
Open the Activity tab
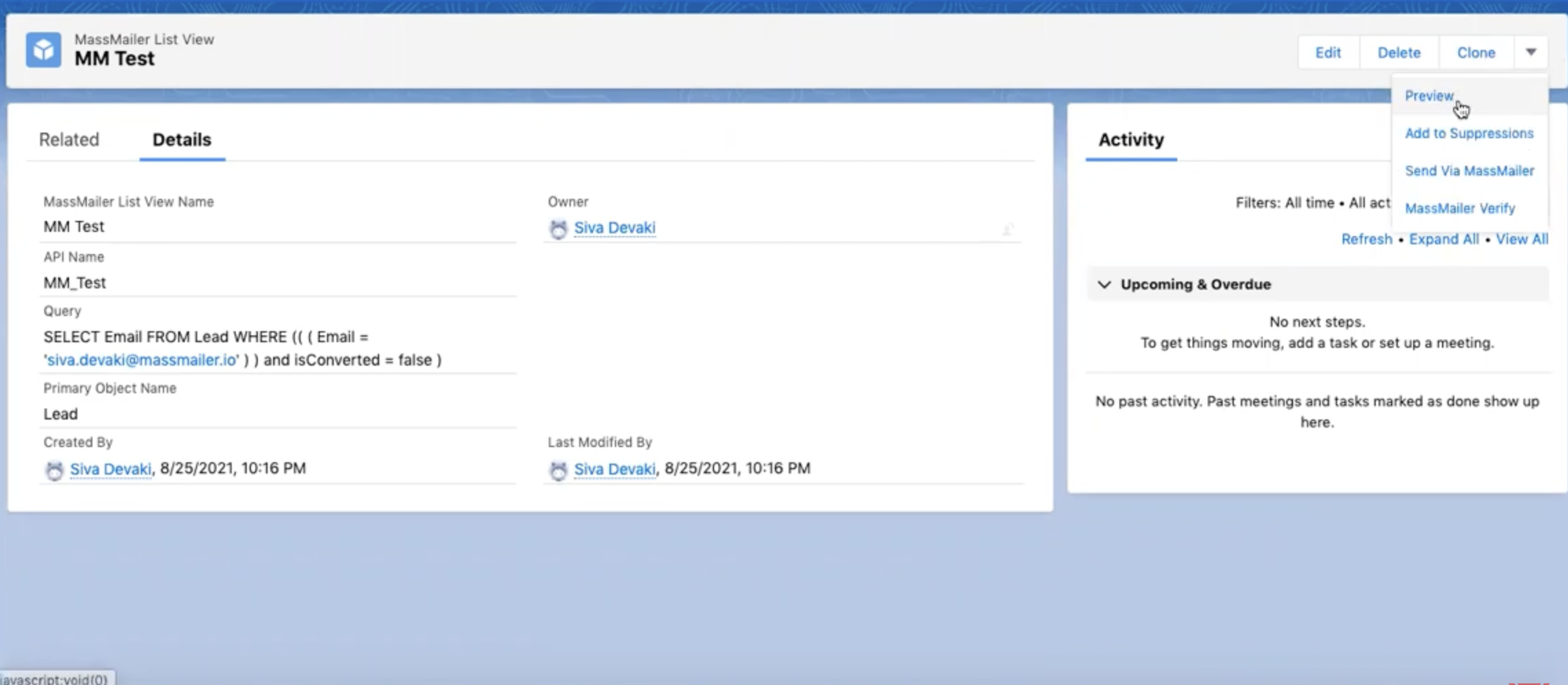tap(1131, 139)
